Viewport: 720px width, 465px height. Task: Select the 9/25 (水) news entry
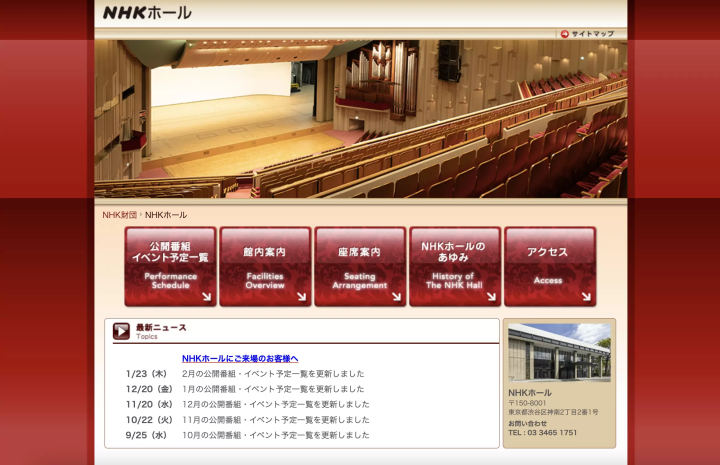248,435
